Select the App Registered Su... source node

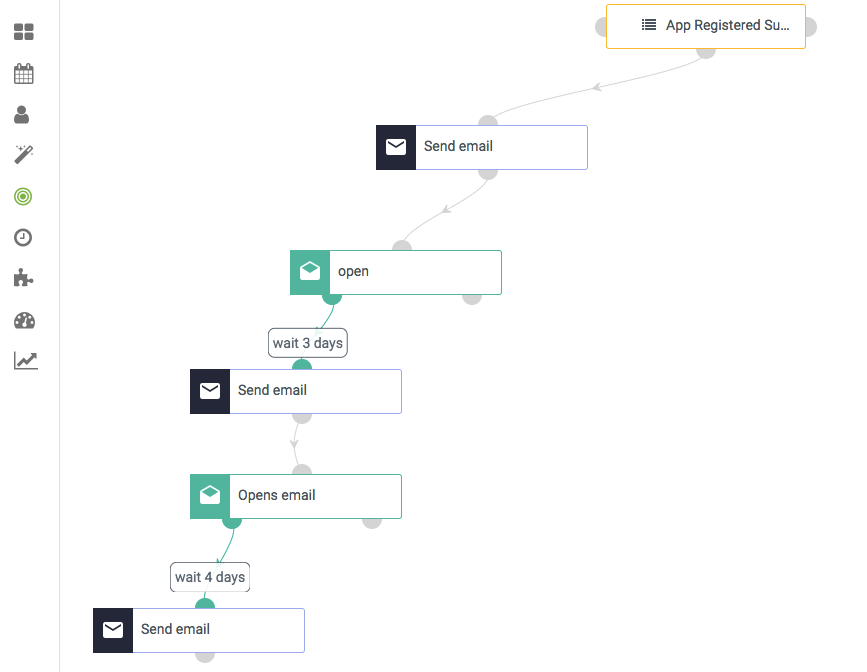point(706,27)
